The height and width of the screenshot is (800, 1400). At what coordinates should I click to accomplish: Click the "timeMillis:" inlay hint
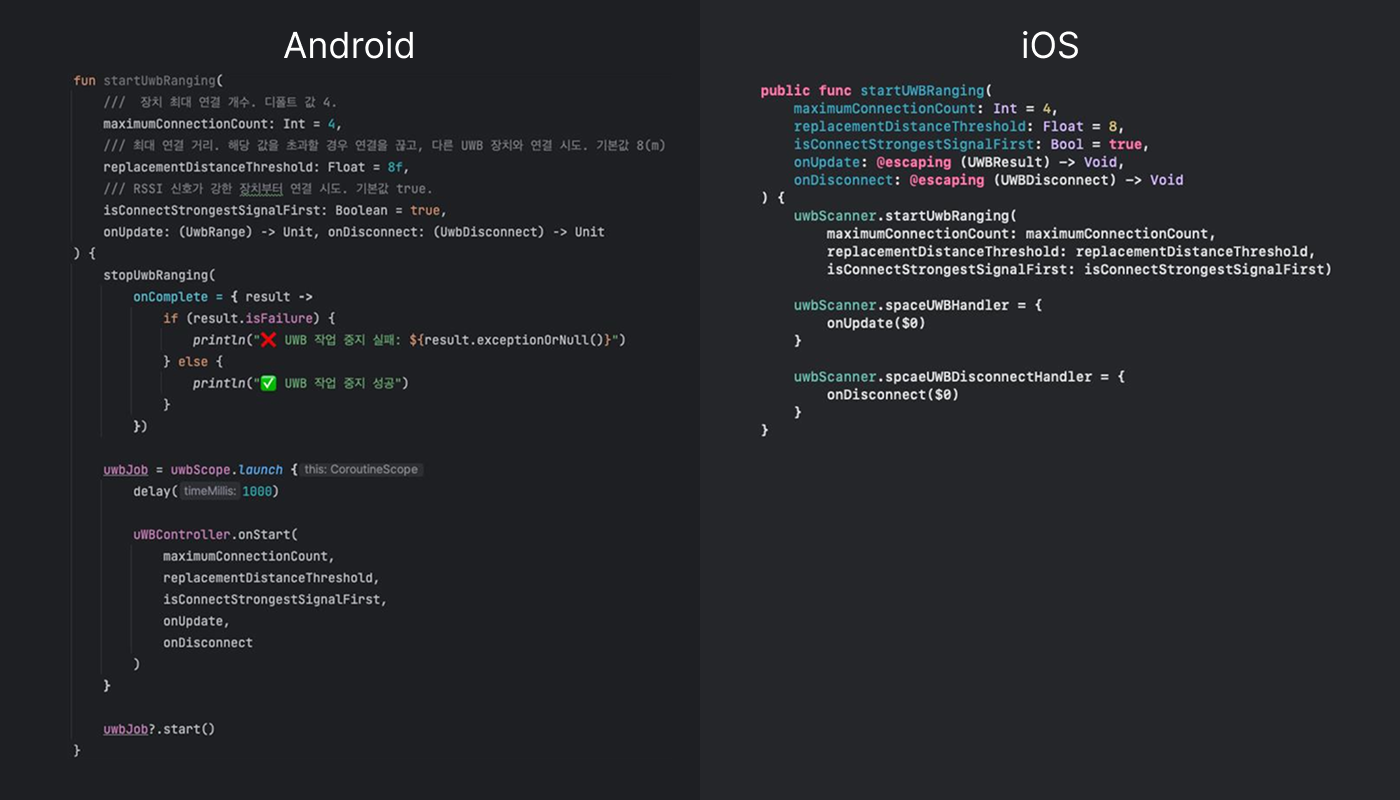pos(210,491)
